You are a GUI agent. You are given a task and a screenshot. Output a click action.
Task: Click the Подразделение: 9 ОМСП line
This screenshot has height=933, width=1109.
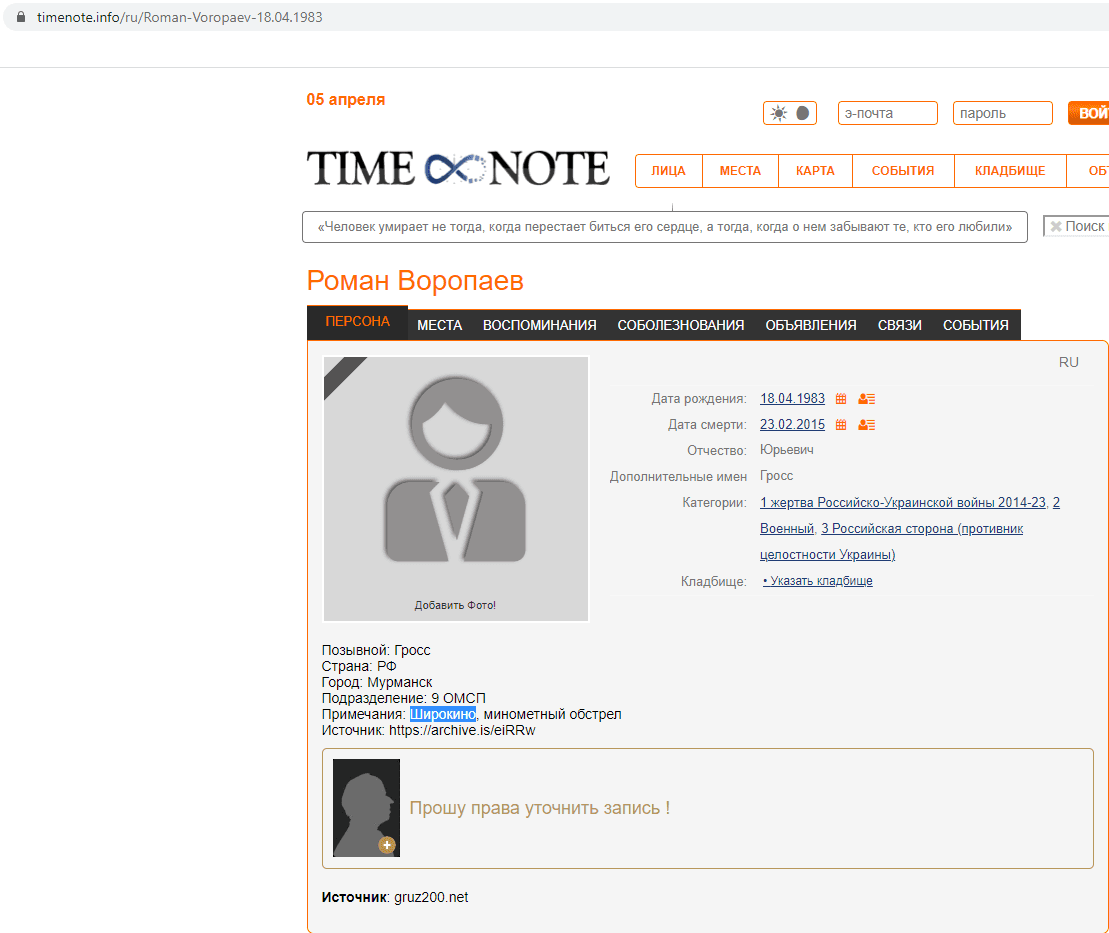point(403,699)
